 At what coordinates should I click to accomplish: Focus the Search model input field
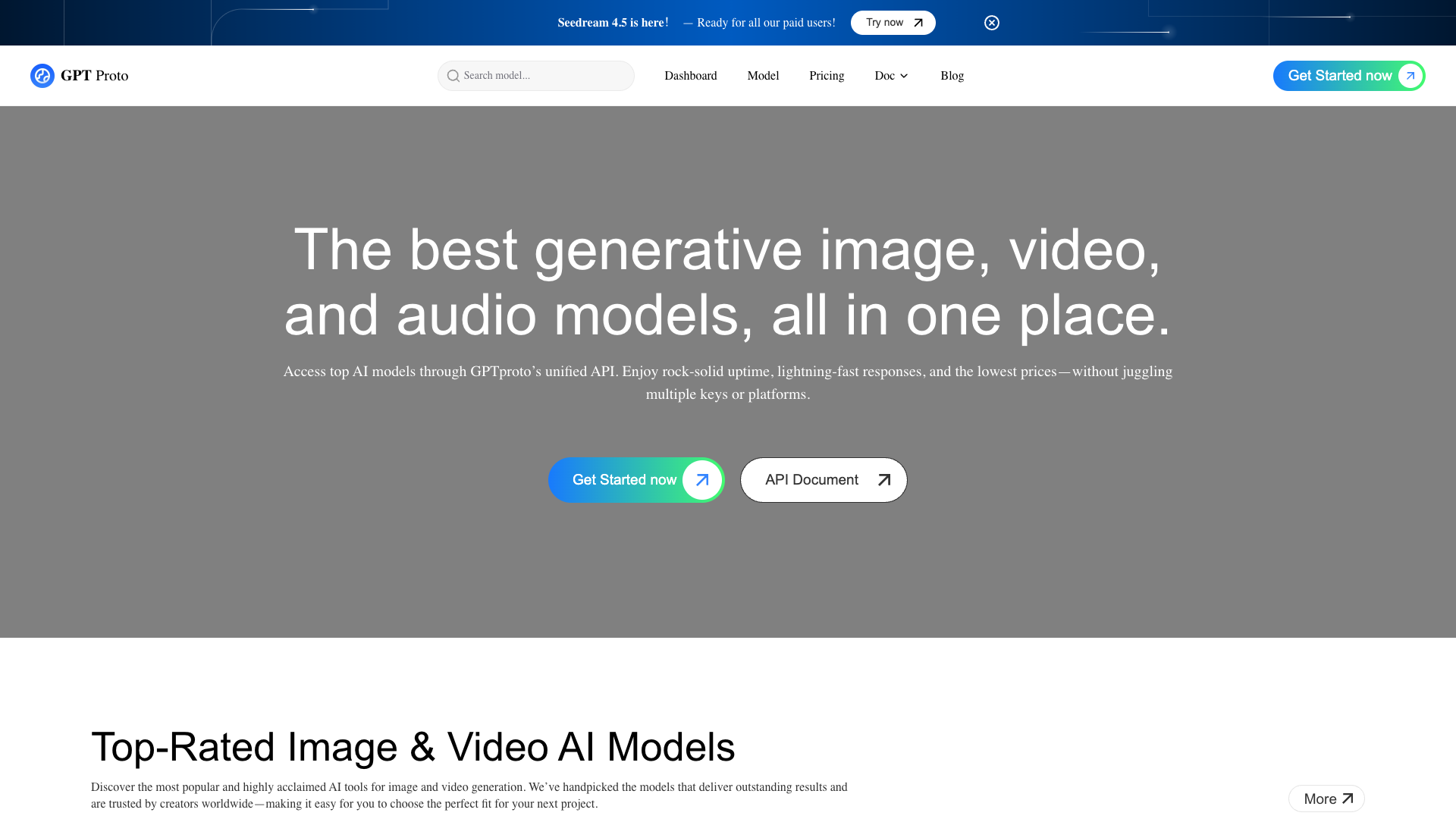pyautogui.click(x=536, y=76)
